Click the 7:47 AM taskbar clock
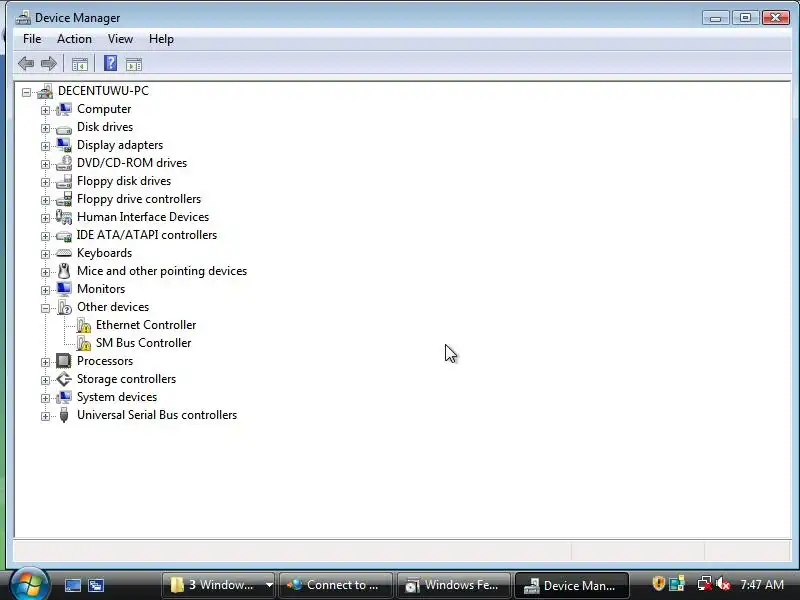This screenshot has width=800, height=600. (762, 585)
